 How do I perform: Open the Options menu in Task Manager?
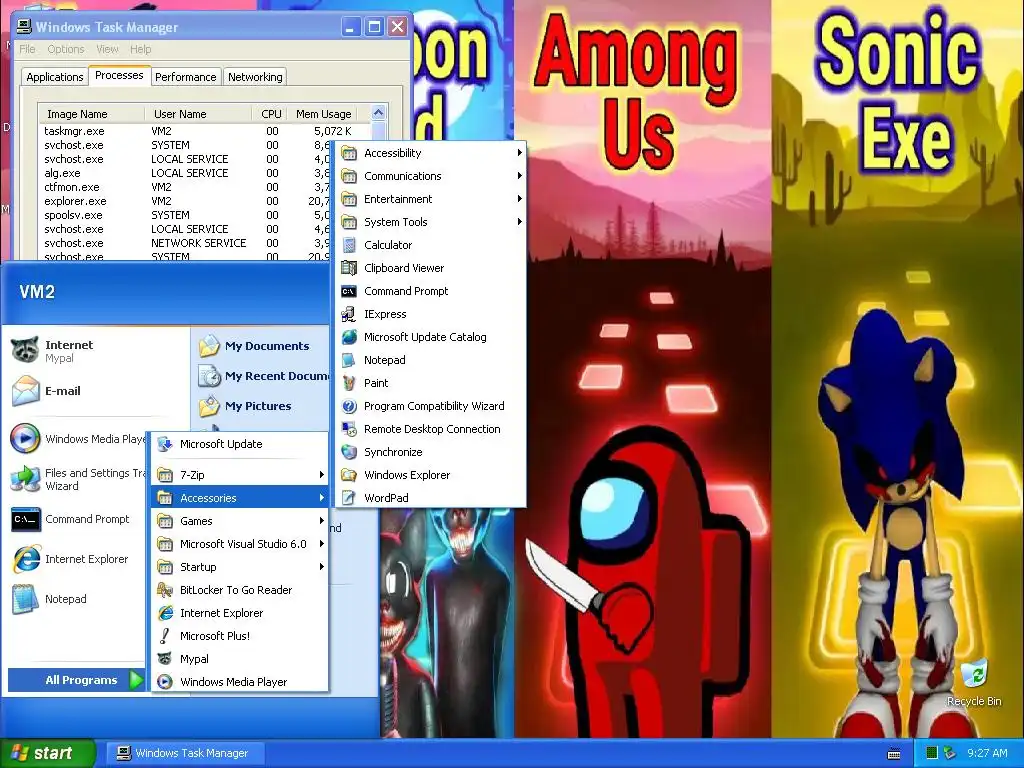pos(66,49)
